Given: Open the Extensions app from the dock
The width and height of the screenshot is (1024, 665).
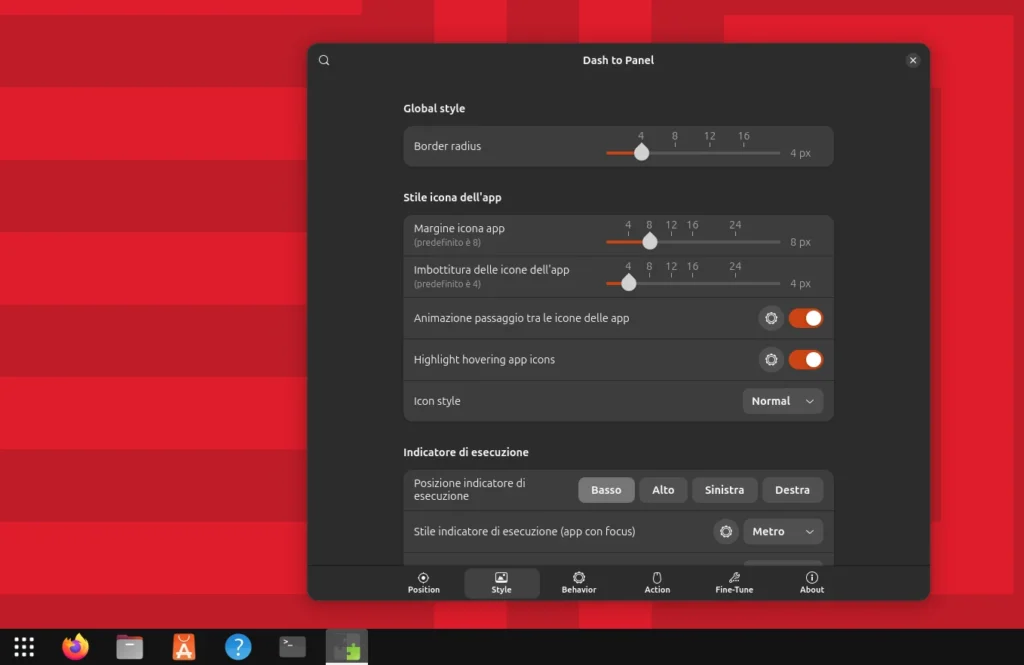Looking at the screenshot, I should point(345,646).
